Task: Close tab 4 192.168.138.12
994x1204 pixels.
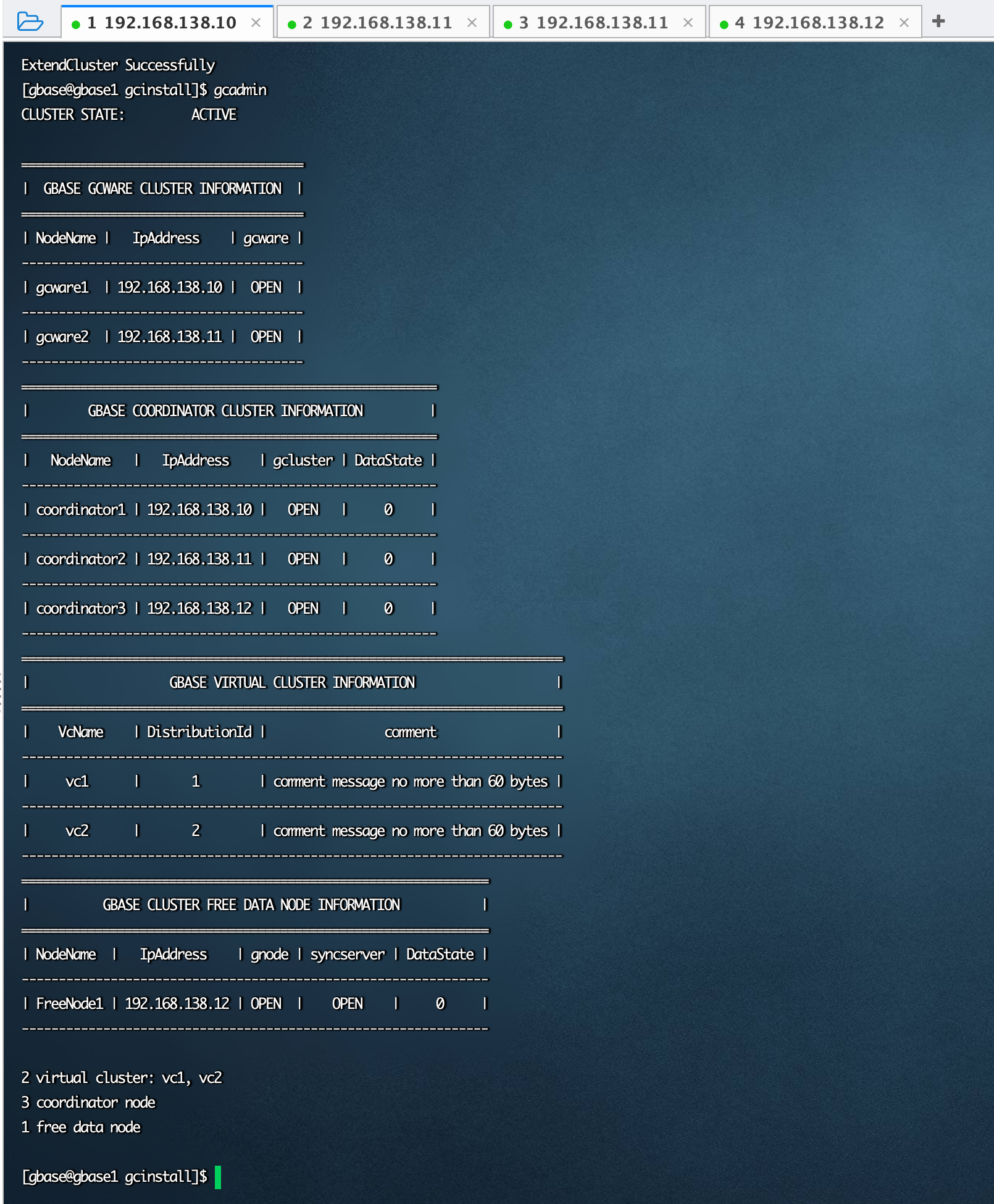Action: coord(904,23)
